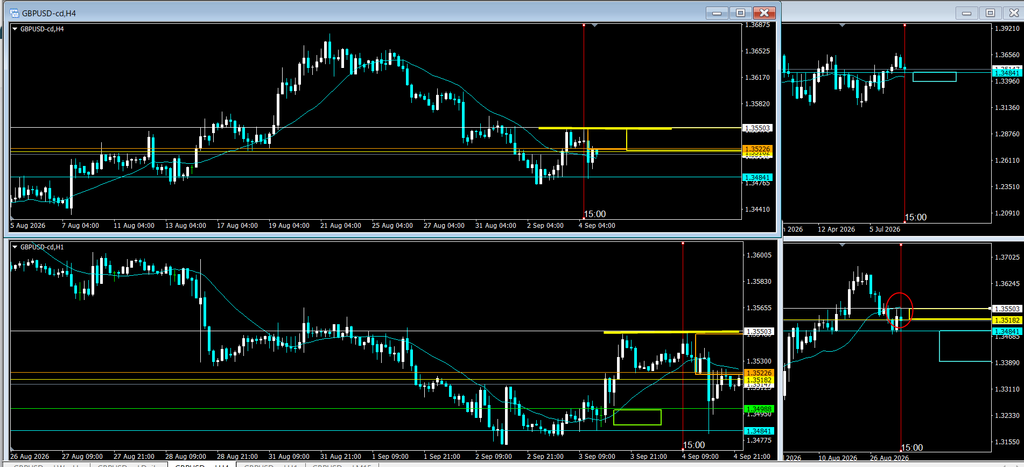The image size is (1024, 467).
Task: Select the cyan rectangle in upper-right chart
Action: 935,77
